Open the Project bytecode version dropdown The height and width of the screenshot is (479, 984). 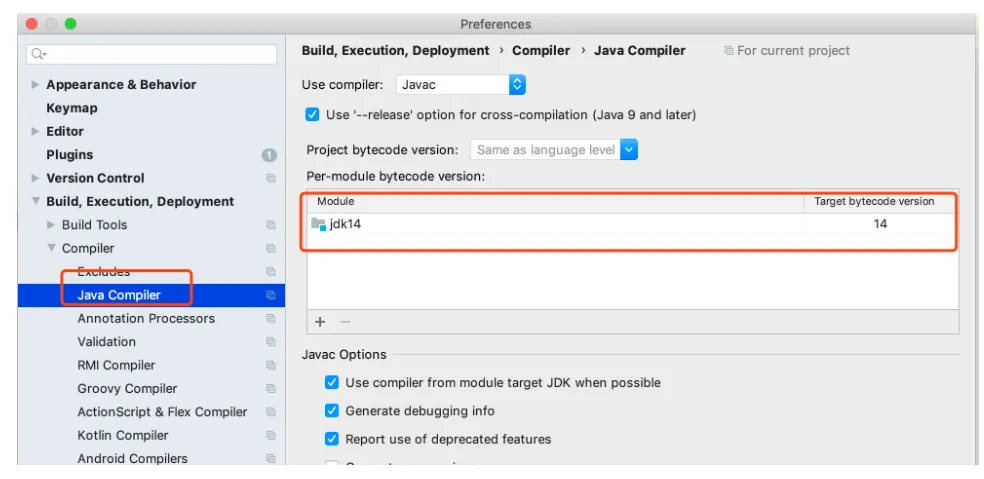628,150
